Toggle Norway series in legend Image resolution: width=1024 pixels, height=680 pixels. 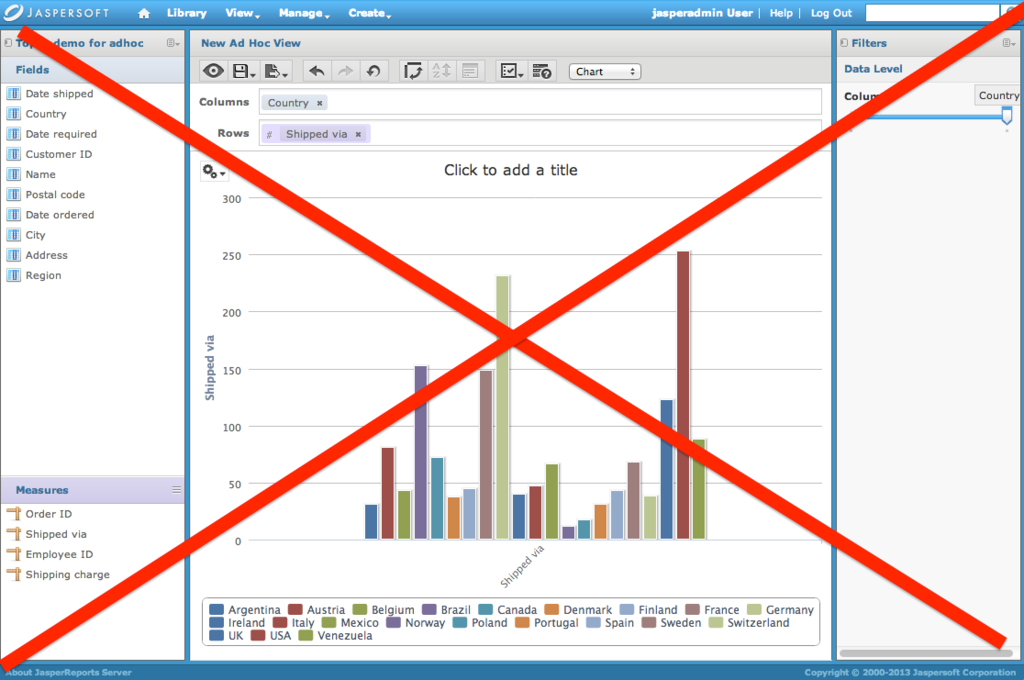pos(415,623)
